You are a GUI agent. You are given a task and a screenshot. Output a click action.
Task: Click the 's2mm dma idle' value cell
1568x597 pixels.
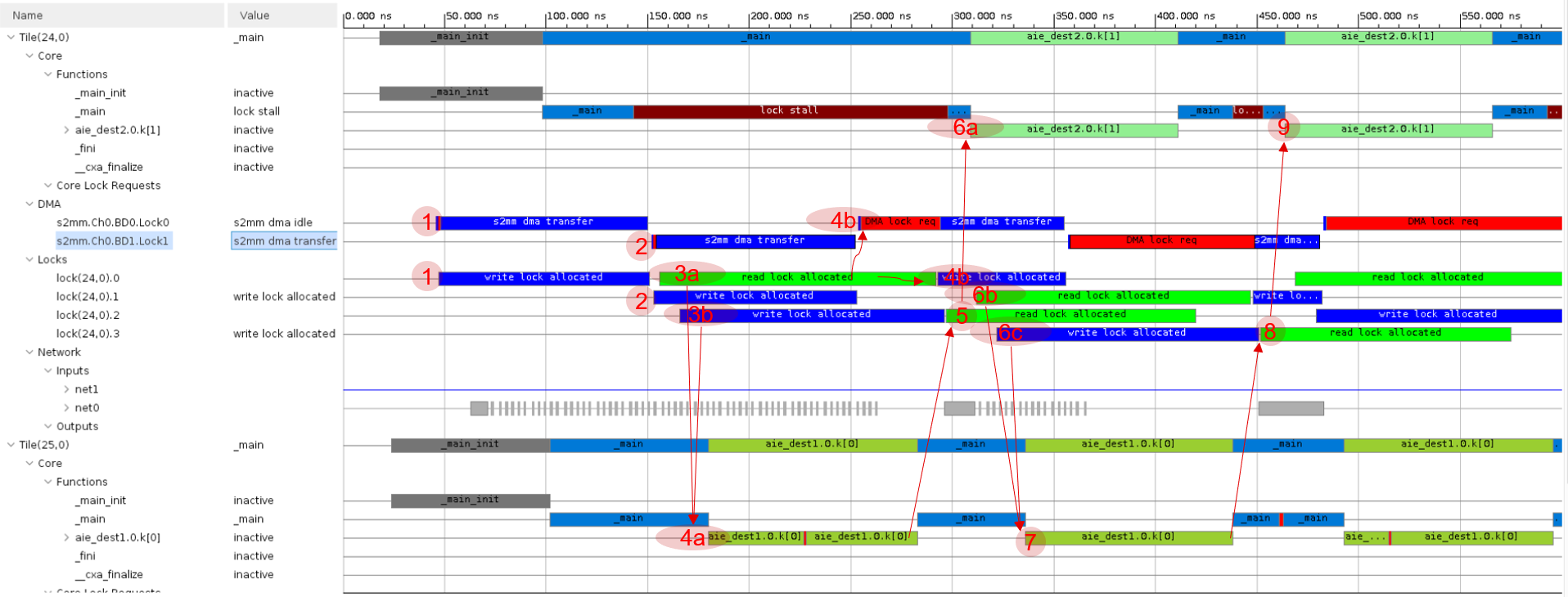(x=273, y=222)
